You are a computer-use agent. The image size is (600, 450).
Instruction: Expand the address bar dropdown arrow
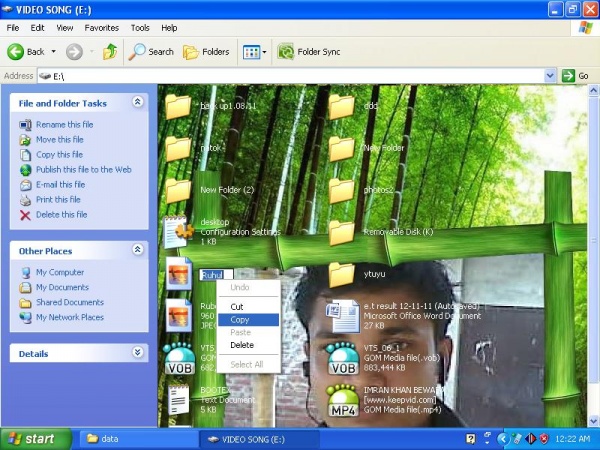tap(551, 75)
